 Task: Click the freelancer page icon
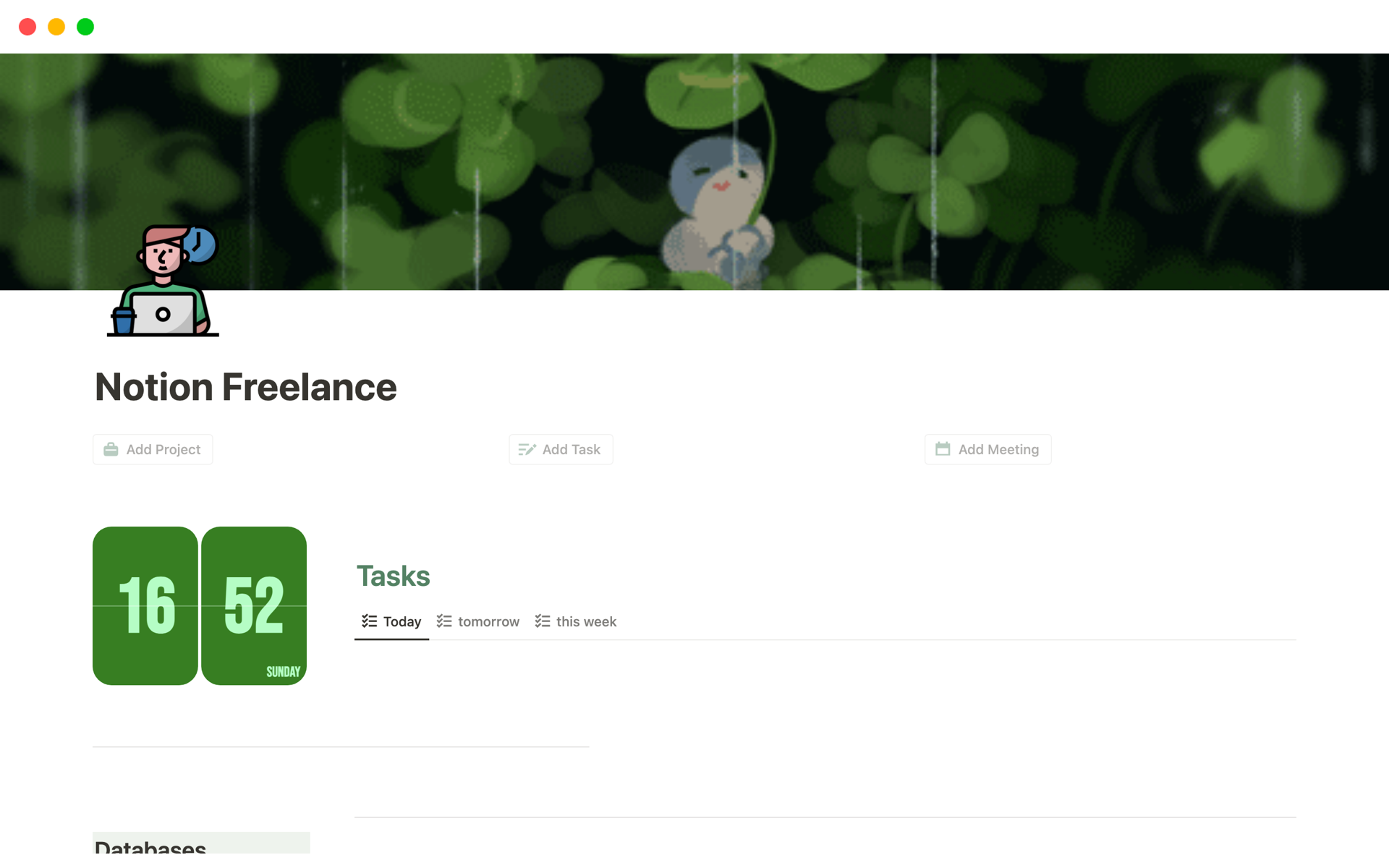(163, 281)
